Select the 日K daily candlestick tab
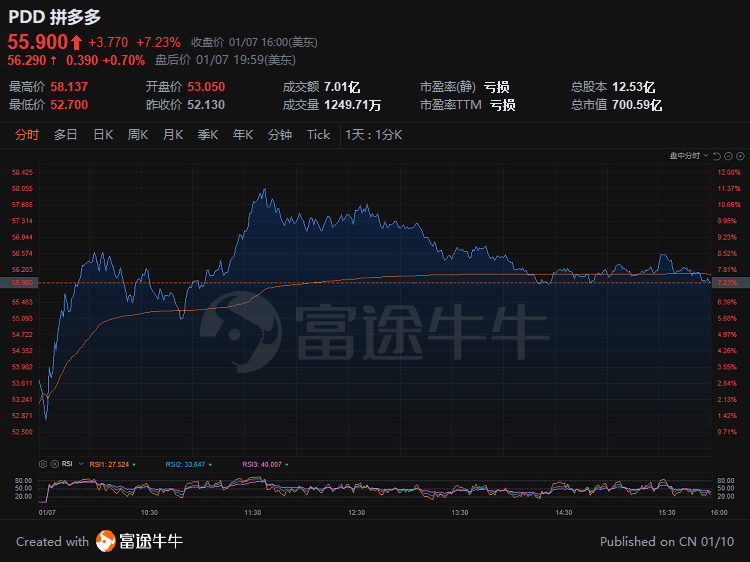Image resolution: width=750 pixels, height=562 pixels. point(103,135)
